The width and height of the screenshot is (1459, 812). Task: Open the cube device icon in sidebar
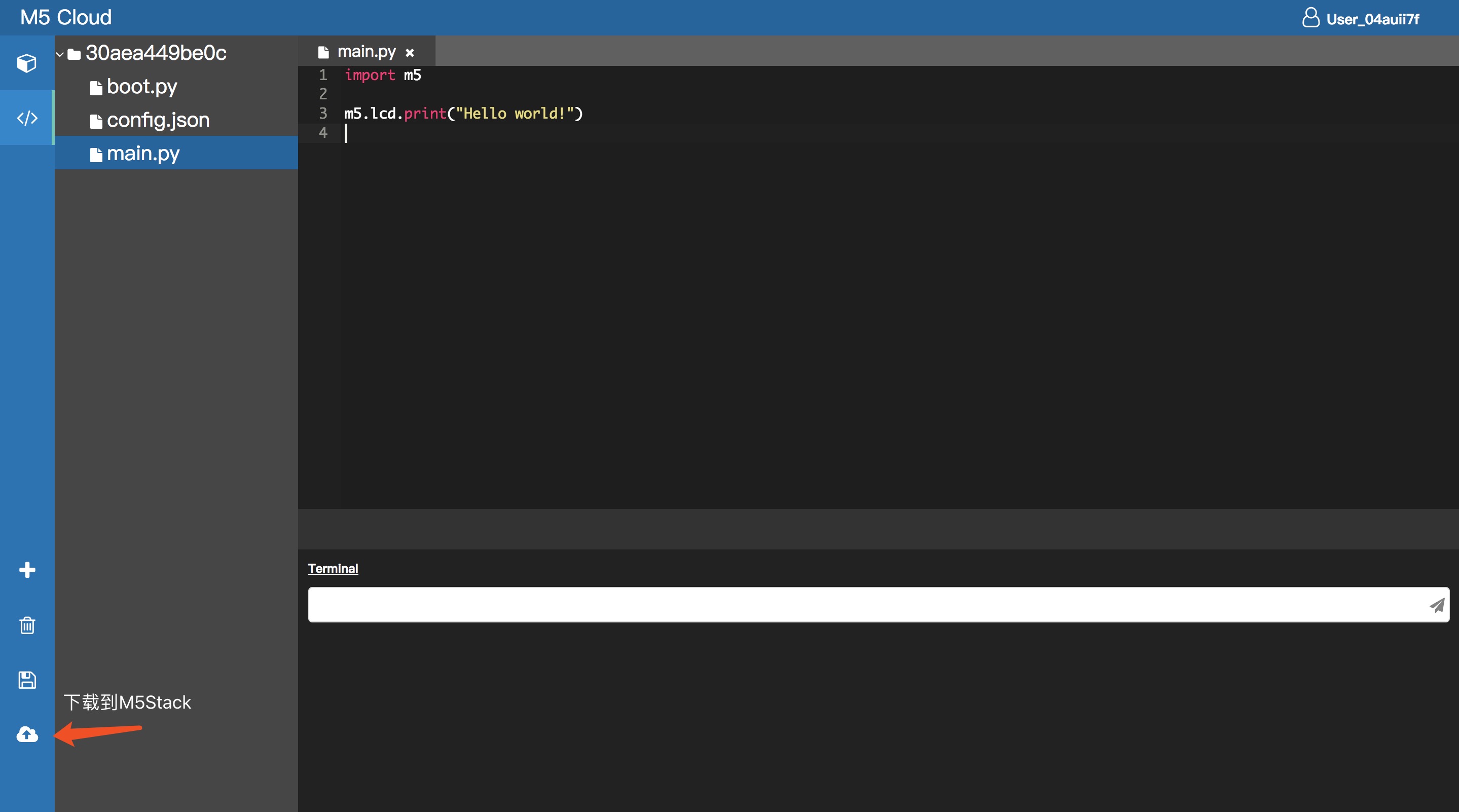click(x=27, y=63)
